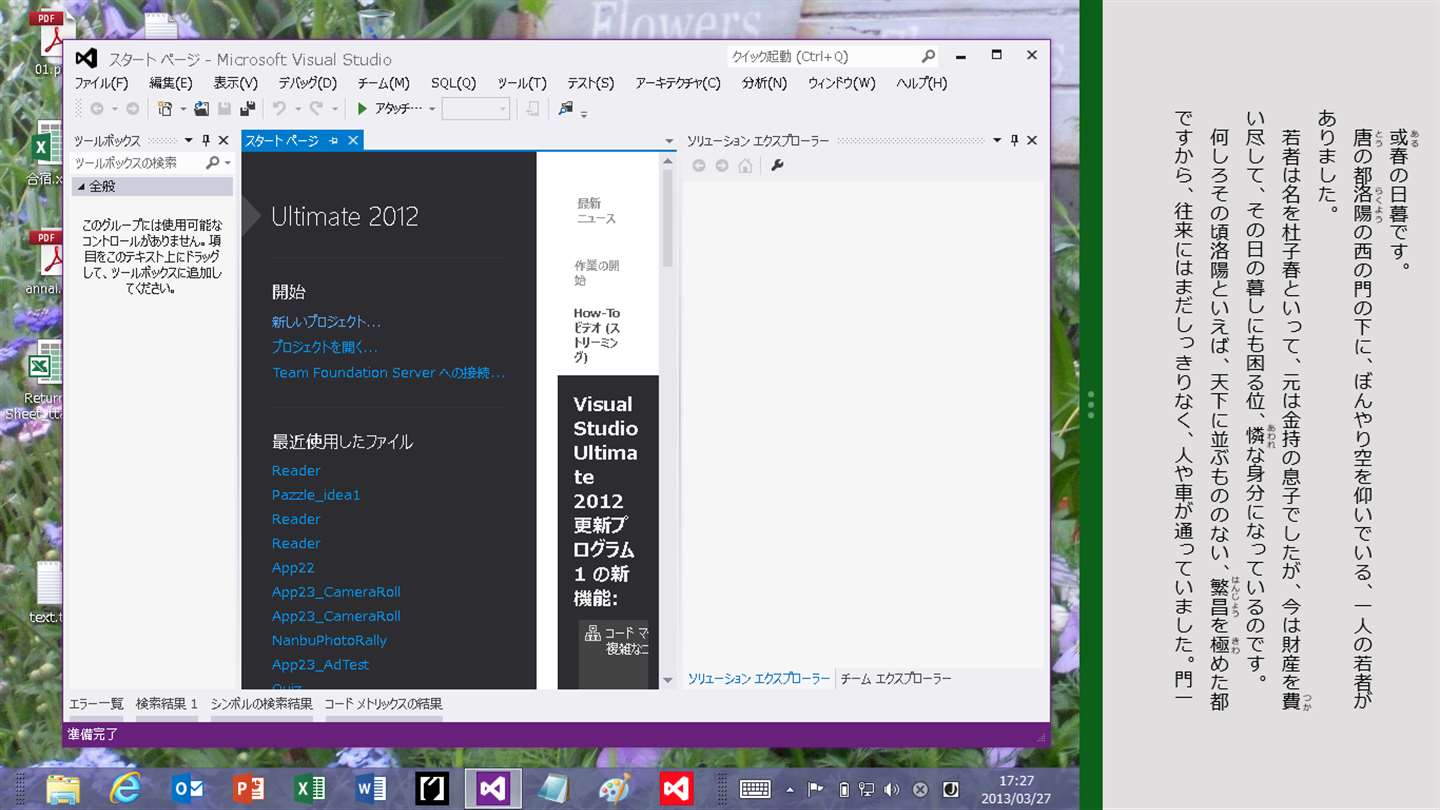Viewport: 1440px width, 810px height.
Task: Click the プロジェクトを開く... link
Action: (x=324, y=347)
